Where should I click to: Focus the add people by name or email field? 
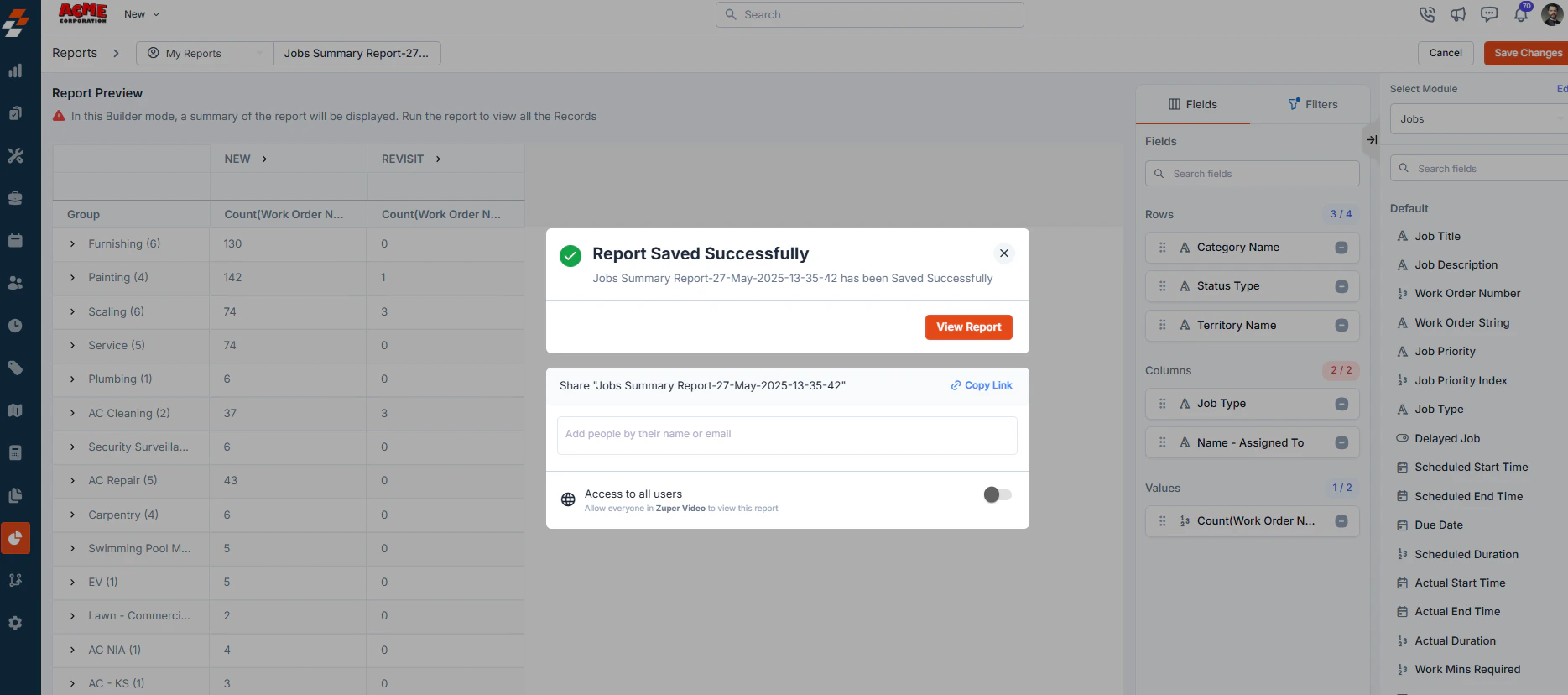point(787,435)
